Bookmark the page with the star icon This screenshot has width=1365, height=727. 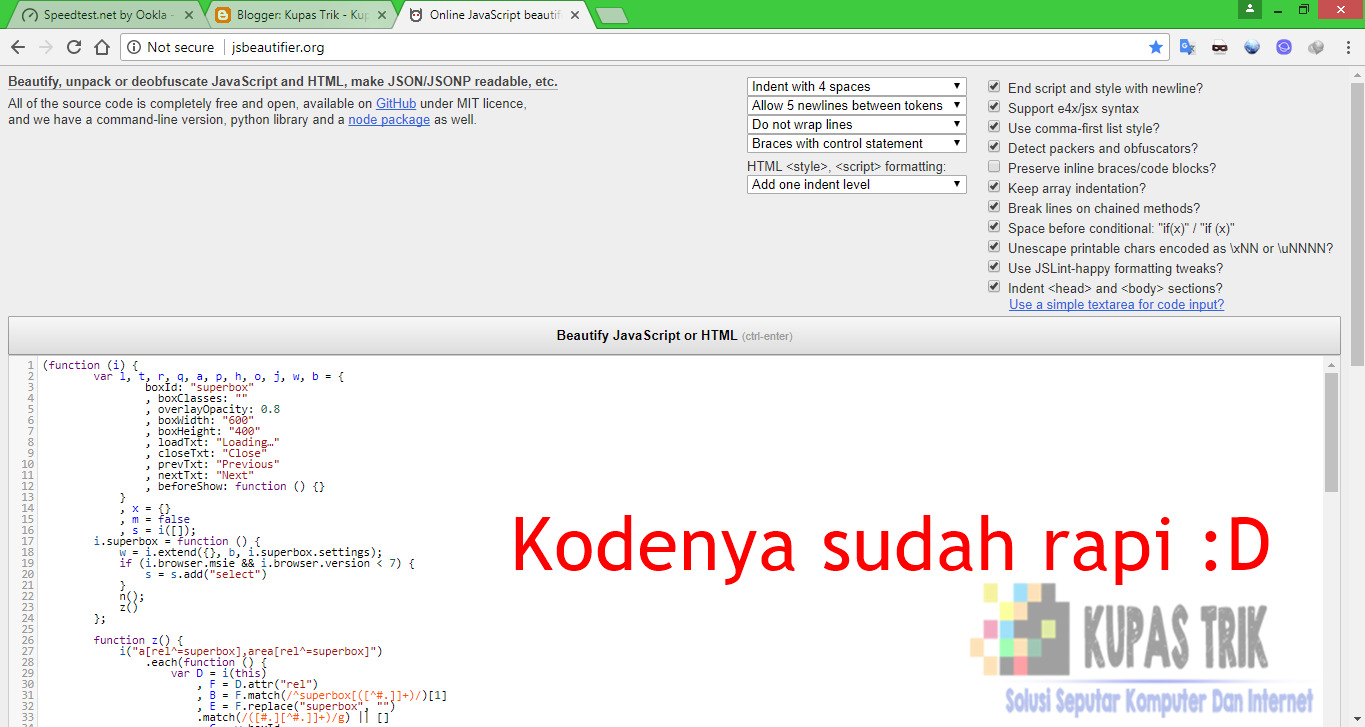coord(1155,47)
